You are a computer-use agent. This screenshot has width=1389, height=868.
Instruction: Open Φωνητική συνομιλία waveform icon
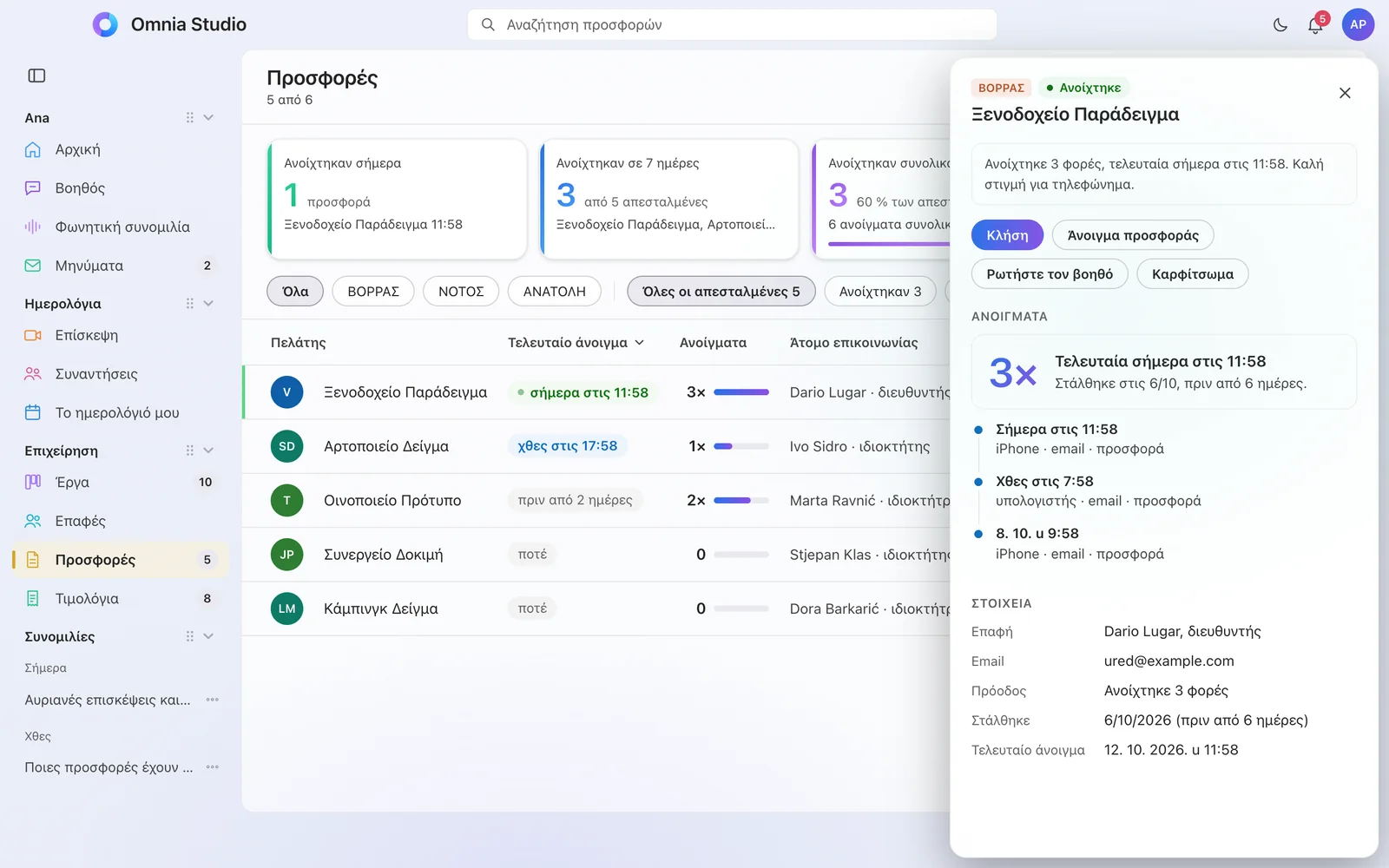tap(33, 227)
